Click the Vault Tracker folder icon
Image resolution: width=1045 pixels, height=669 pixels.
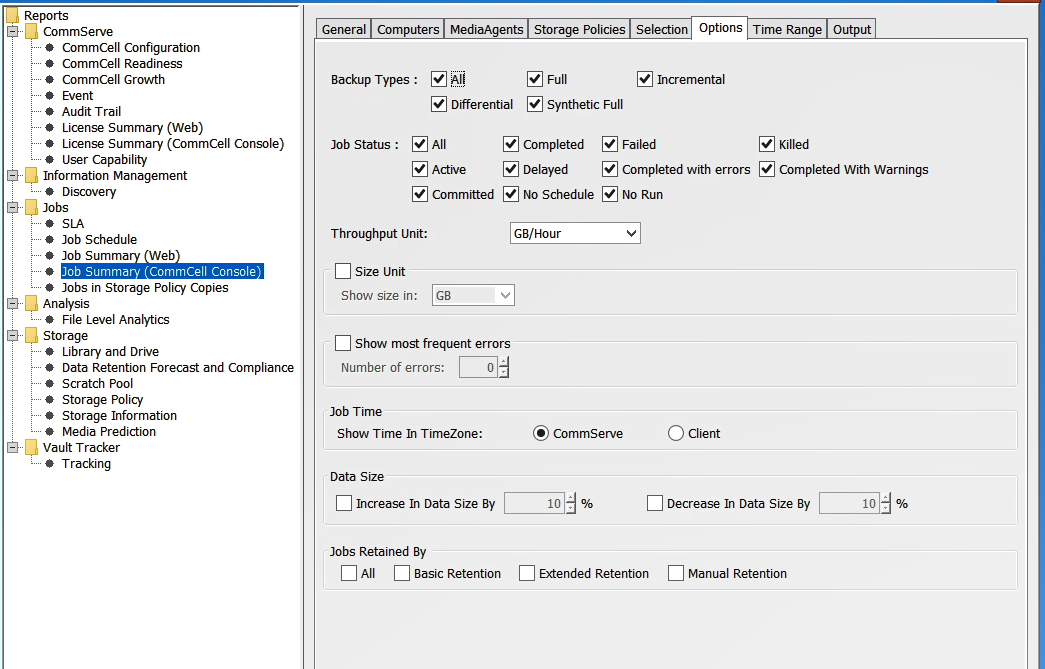(x=31, y=447)
